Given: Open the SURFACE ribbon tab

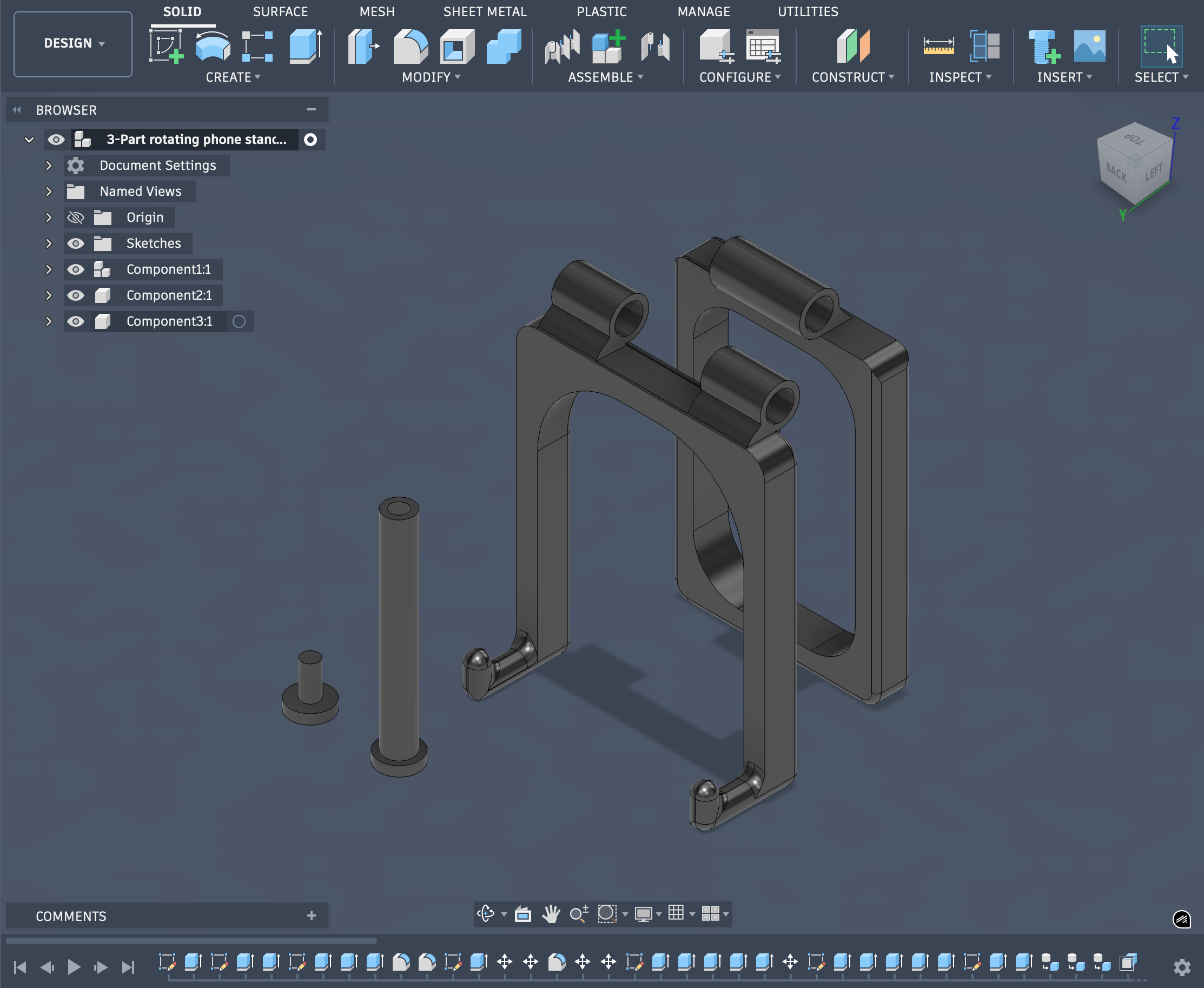Looking at the screenshot, I should tap(281, 11).
